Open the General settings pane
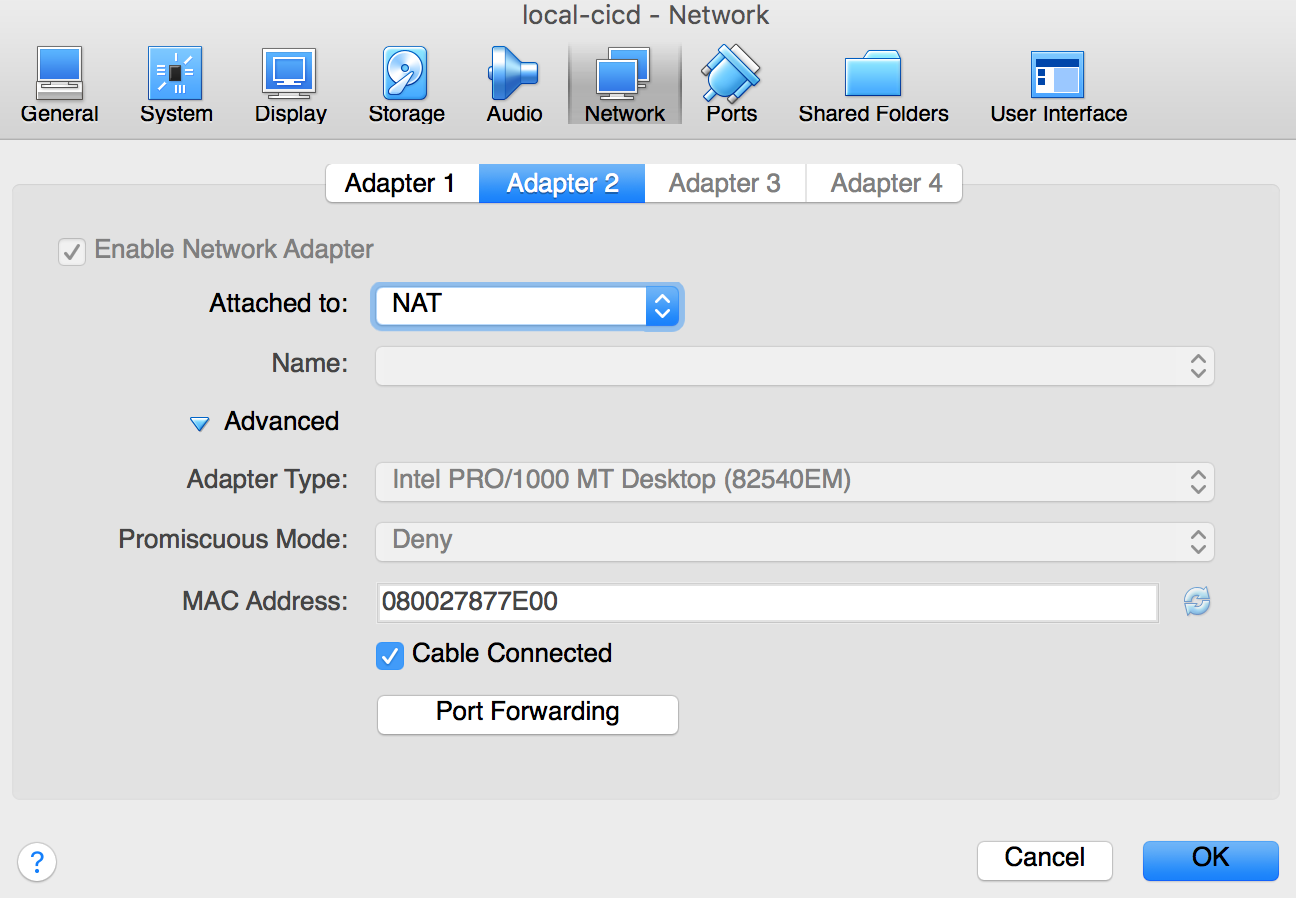The image size is (1296, 898). [x=60, y=85]
